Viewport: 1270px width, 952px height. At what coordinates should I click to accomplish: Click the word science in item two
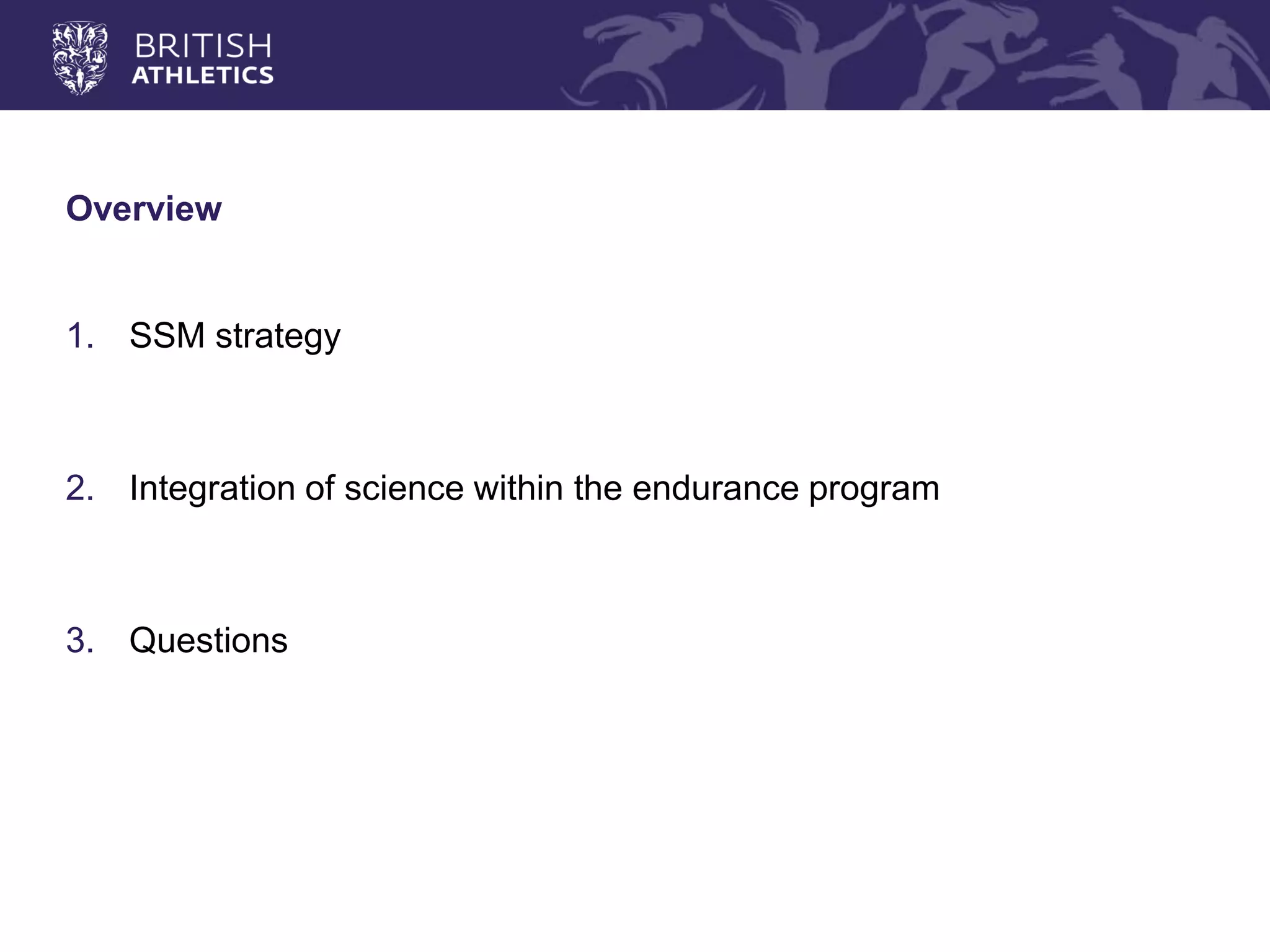(404, 488)
